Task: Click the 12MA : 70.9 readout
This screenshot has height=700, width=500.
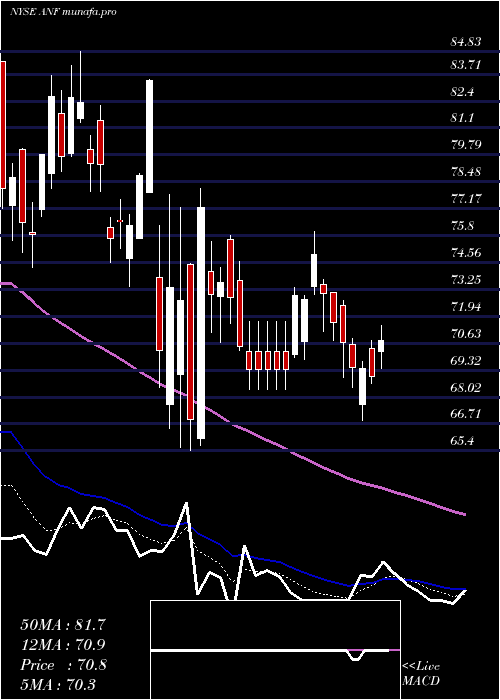Action: pos(63,645)
